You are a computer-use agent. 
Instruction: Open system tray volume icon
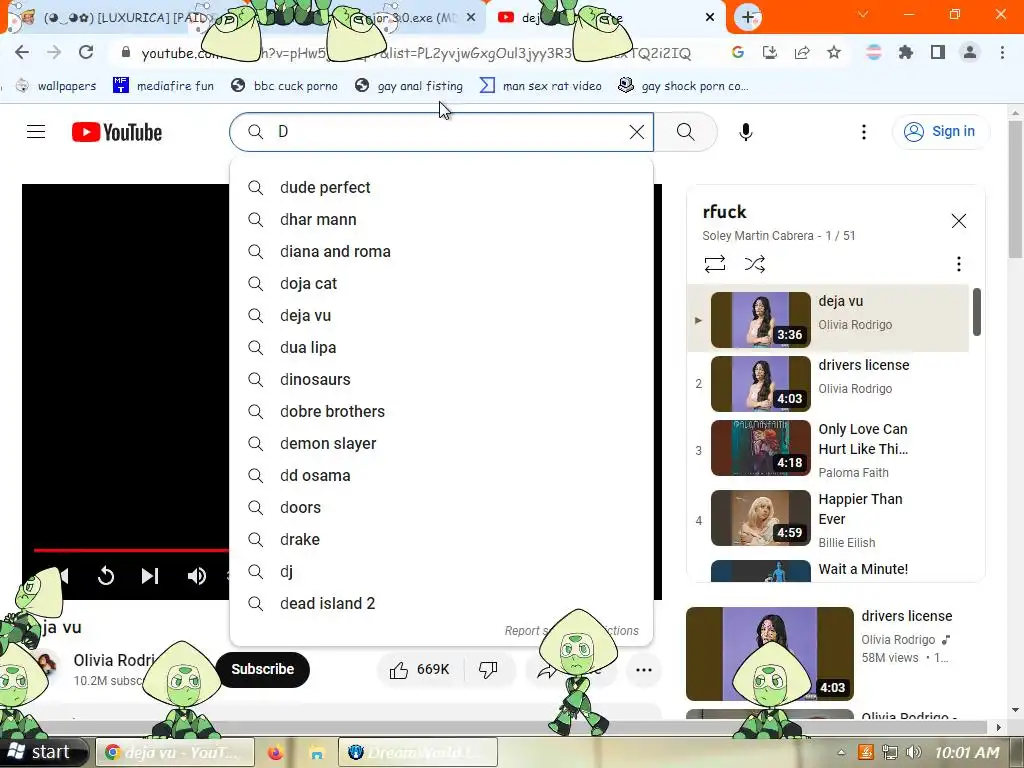coord(914,752)
